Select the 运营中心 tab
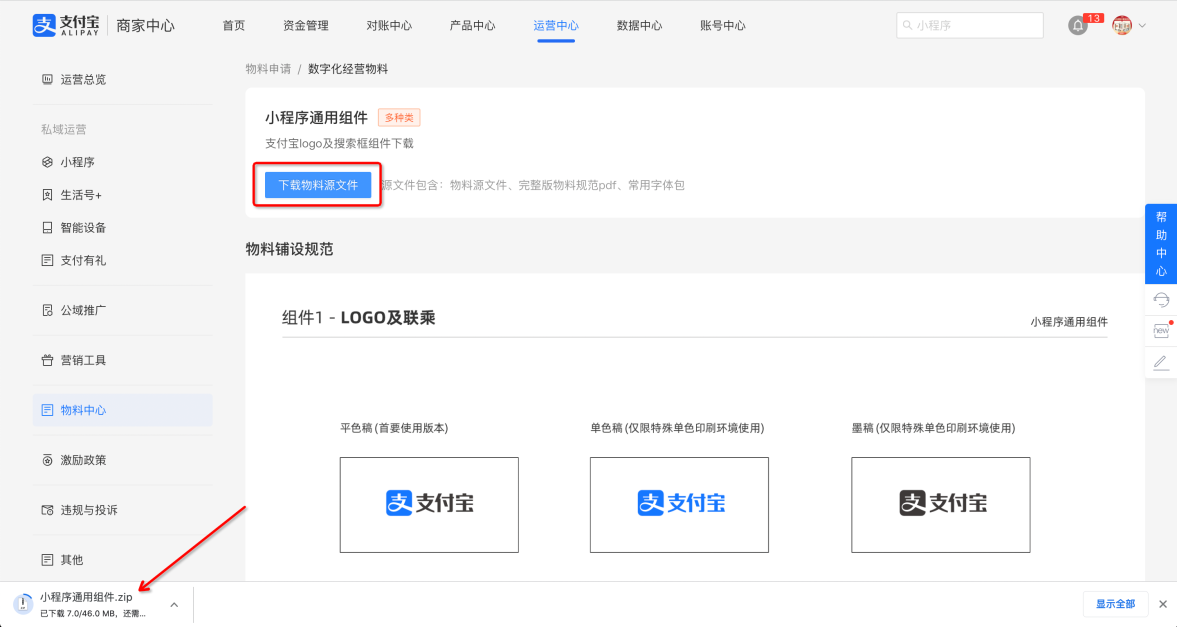This screenshot has height=627, width=1177. tap(555, 26)
